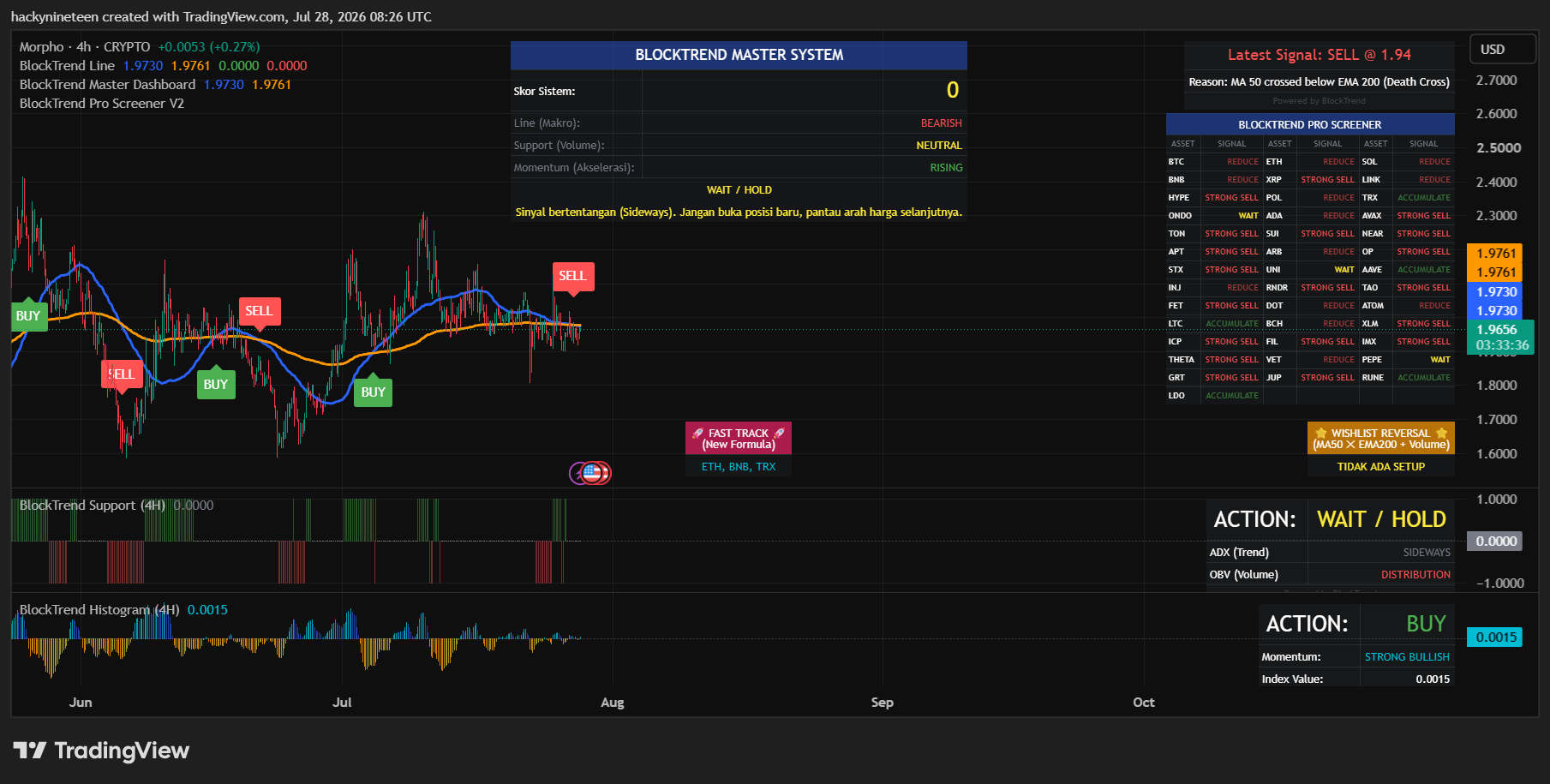Click the green ACTION BUY value
Viewport: 1550px width, 784px height.
pyautogui.click(x=1426, y=624)
